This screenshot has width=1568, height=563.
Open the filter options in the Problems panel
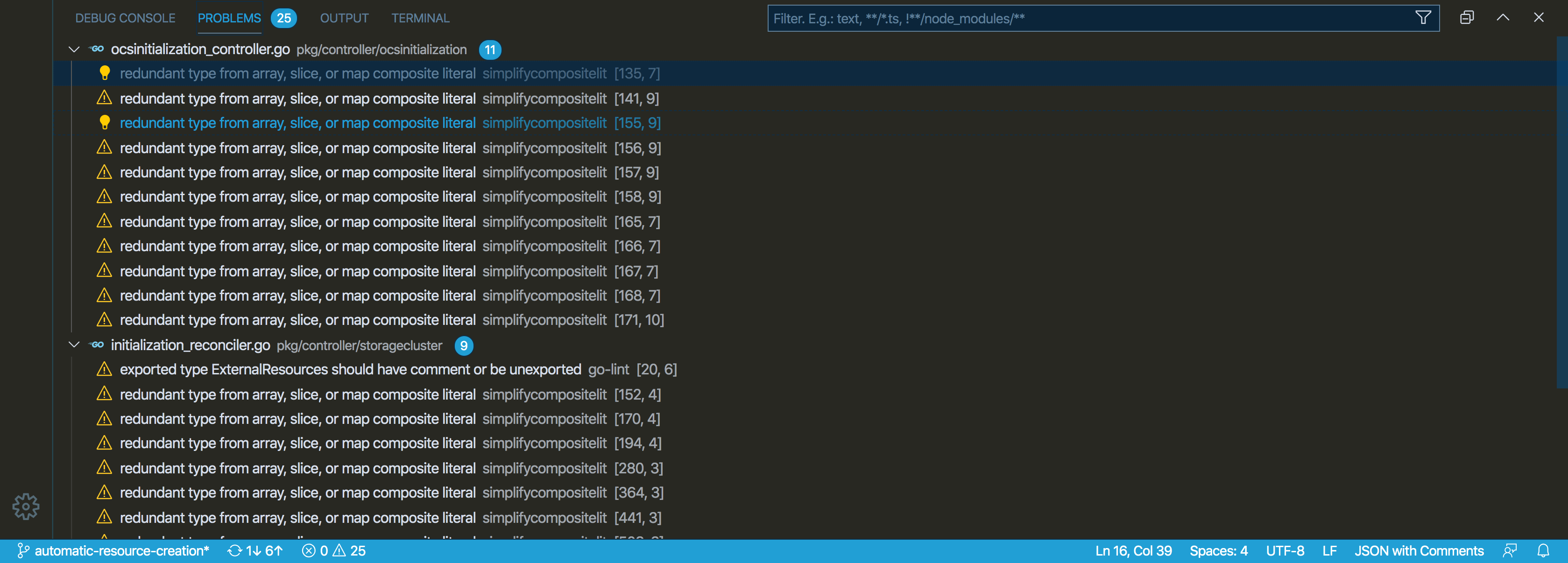click(x=1422, y=18)
